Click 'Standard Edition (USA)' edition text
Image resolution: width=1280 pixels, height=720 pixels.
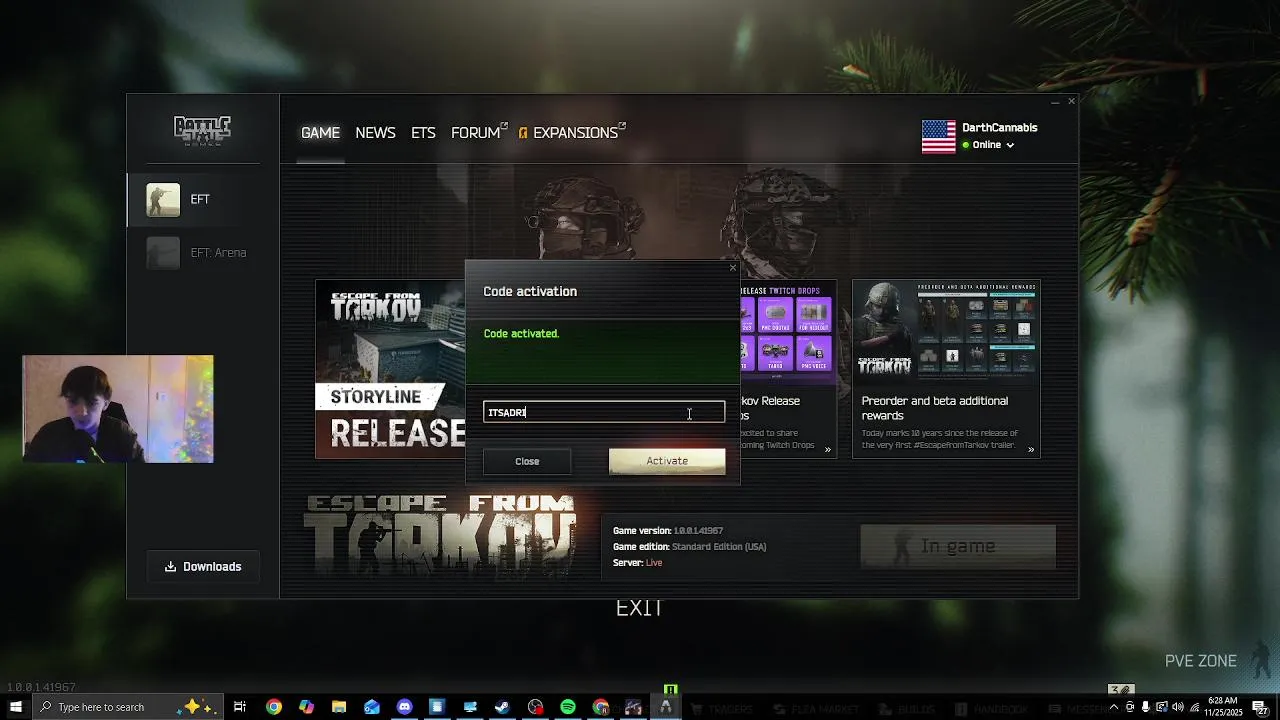pos(719,547)
